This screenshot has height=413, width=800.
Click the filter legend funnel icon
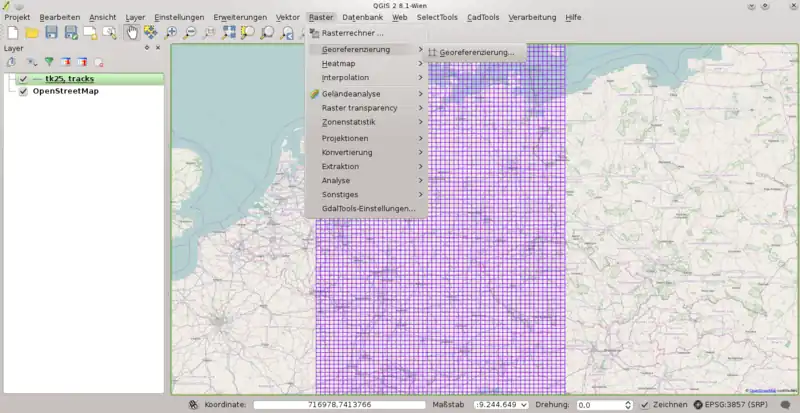click(x=48, y=62)
